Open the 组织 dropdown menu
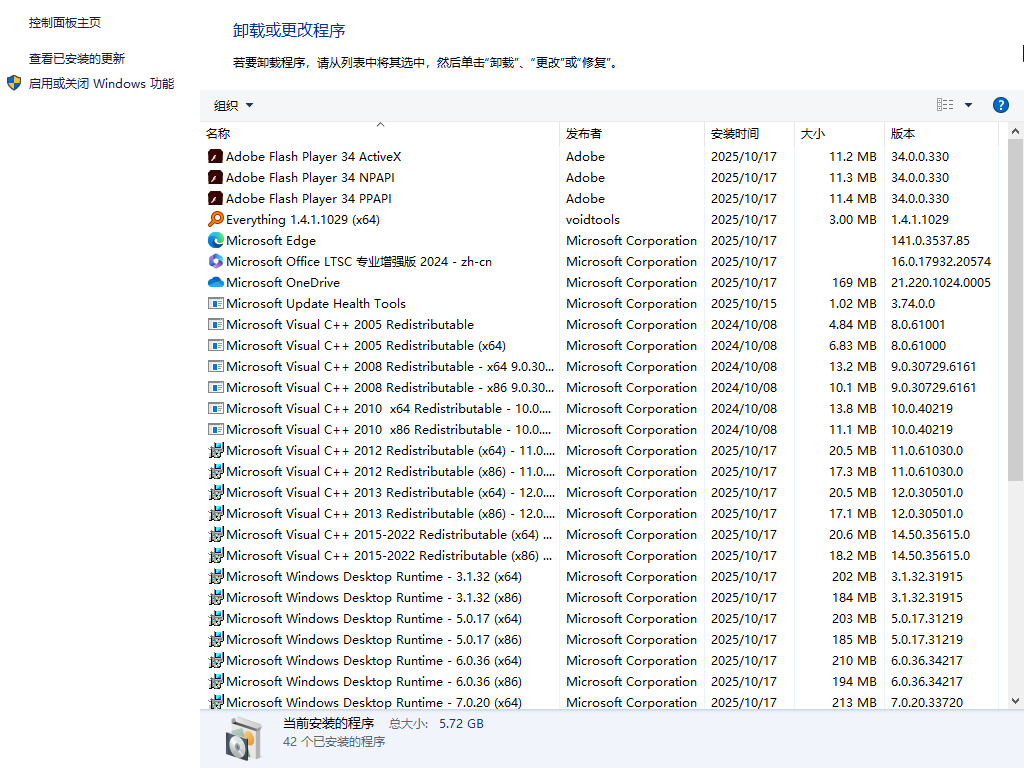 click(233, 105)
